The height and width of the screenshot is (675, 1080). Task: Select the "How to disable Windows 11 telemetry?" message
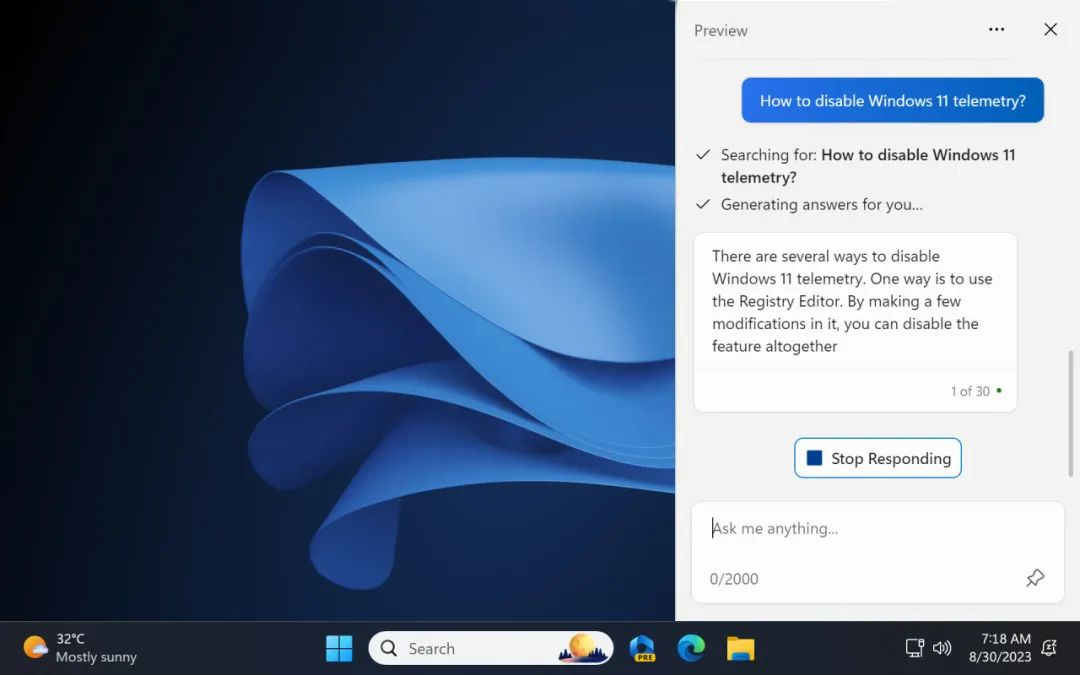892,101
